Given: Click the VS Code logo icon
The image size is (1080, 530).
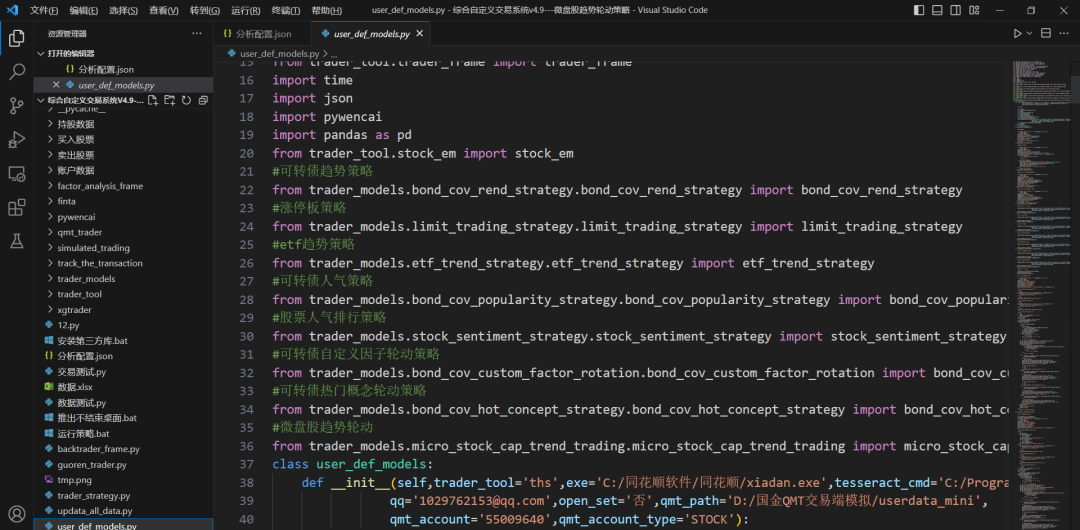Looking at the screenshot, I should click(x=12, y=10).
